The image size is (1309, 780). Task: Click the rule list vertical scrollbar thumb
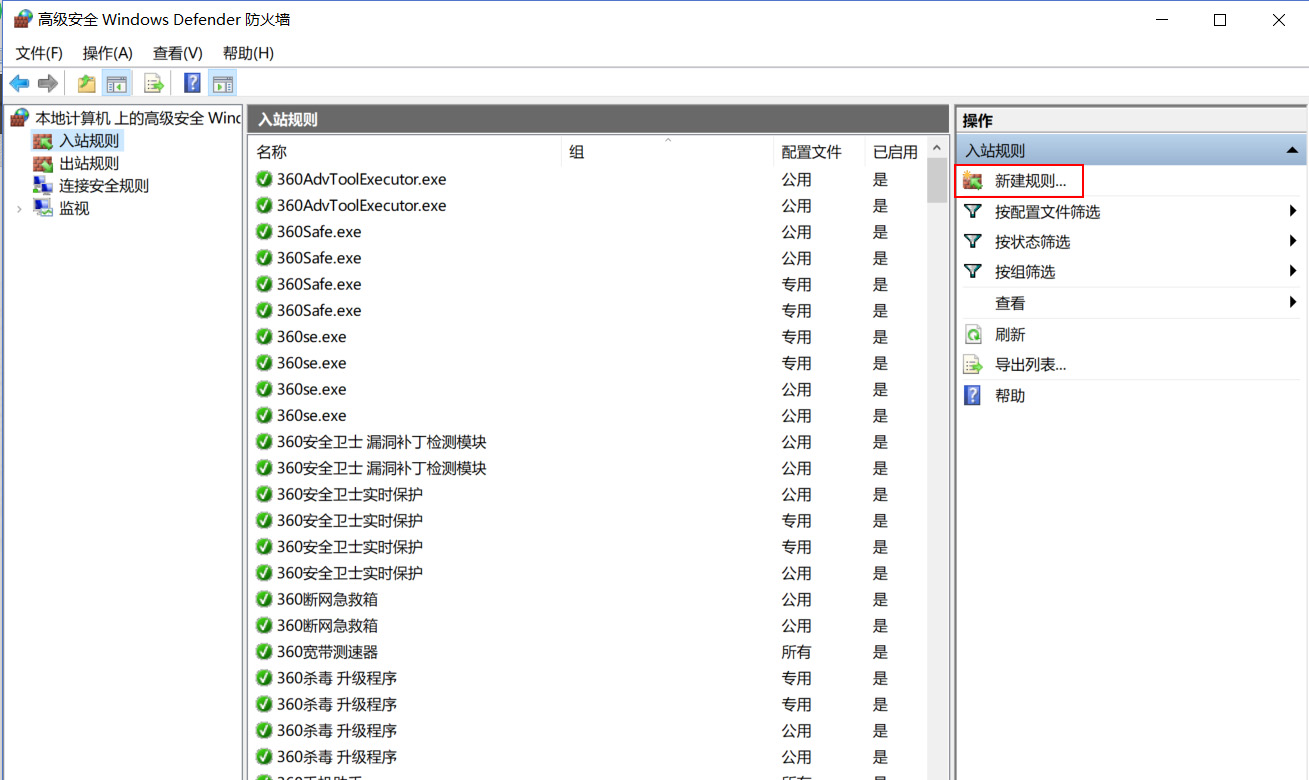[x=937, y=180]
